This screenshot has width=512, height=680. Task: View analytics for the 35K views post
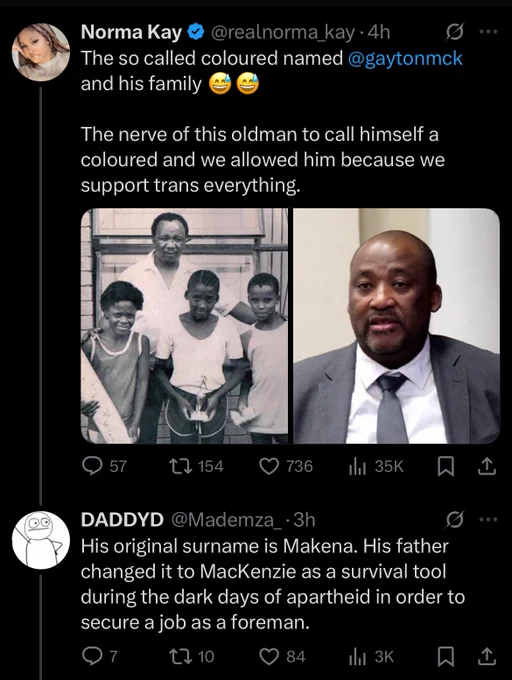click(357, 467)
